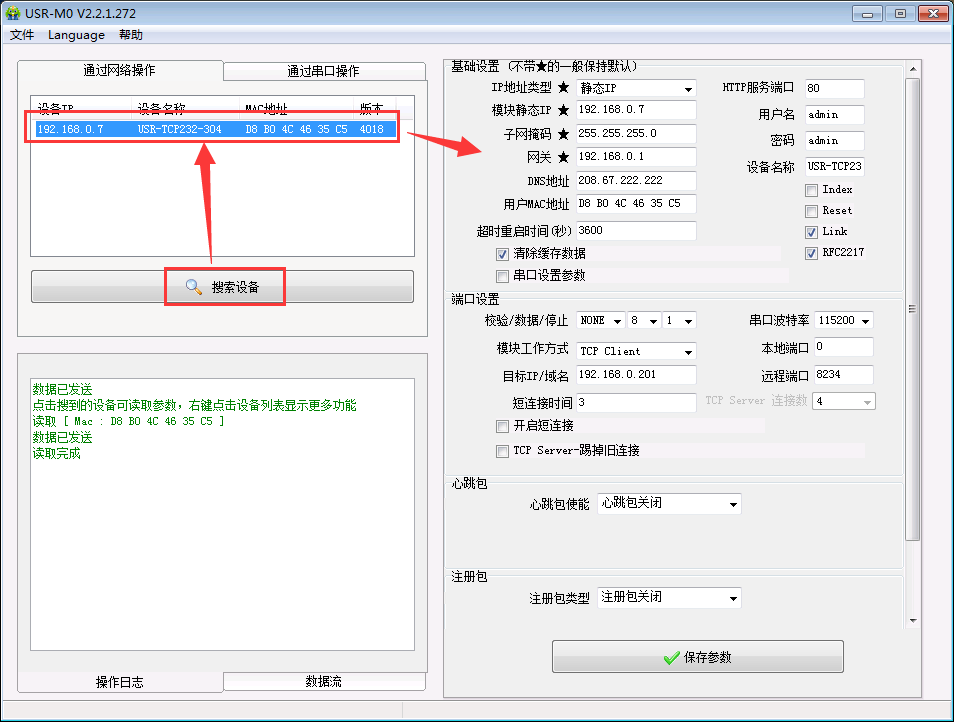Image resolution: width=954 pixels, height=722 pixels.
Task: Uncheck the RFC2217 checkbox
Action: point(812,253)
